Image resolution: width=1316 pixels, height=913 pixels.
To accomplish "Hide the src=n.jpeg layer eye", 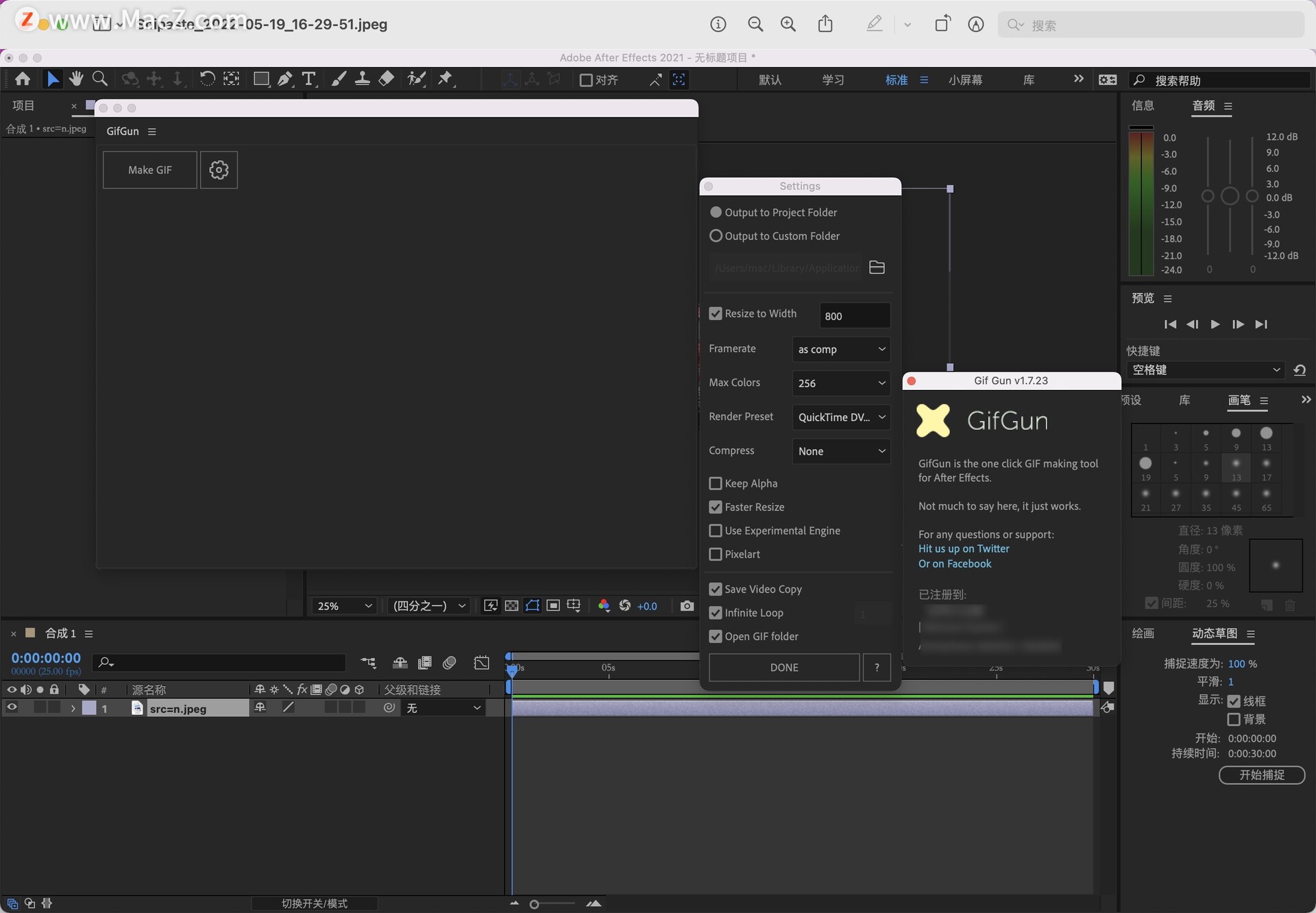I will pos(12,708).
